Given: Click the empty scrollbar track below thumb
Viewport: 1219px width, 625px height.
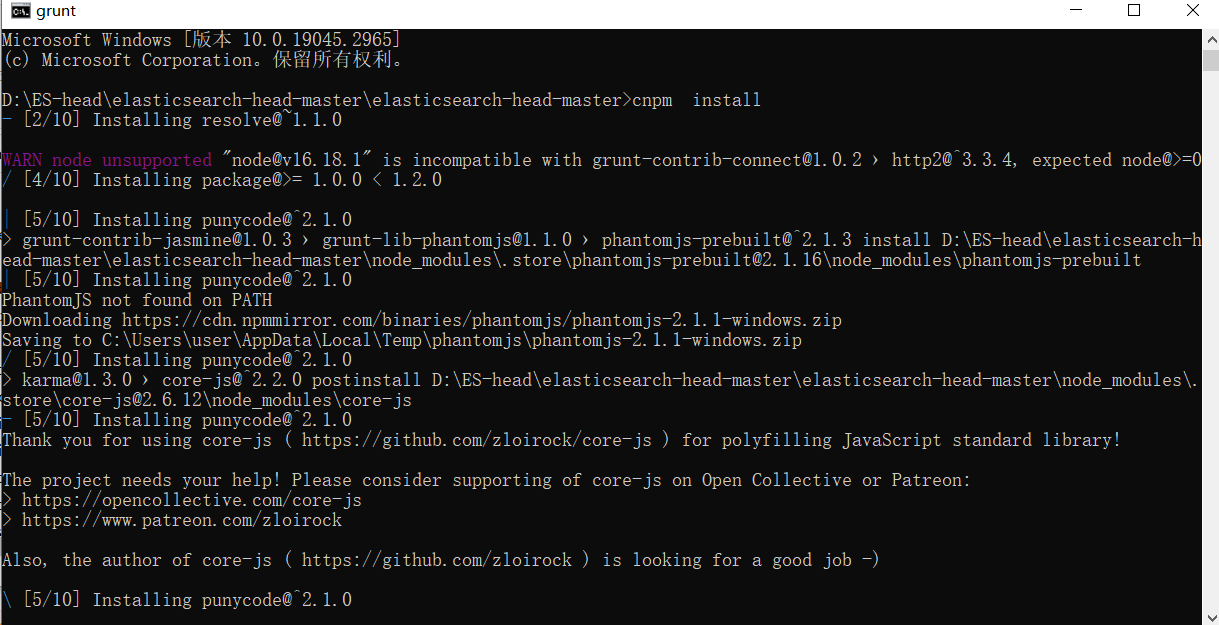Looking at the screenshot, I should click(x=1209, y=350).
